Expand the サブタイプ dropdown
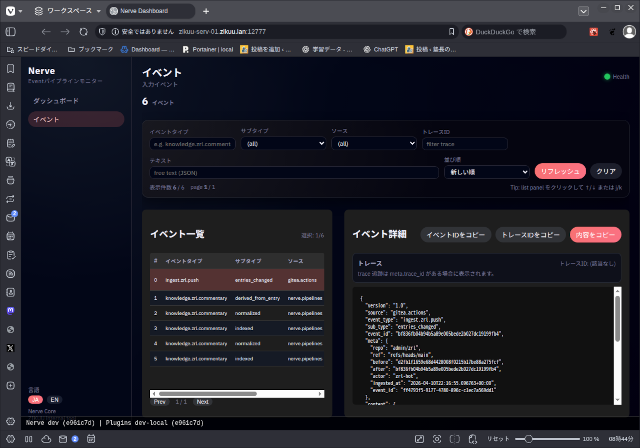This screenshot has width=640, height=448. pos(281,144)
